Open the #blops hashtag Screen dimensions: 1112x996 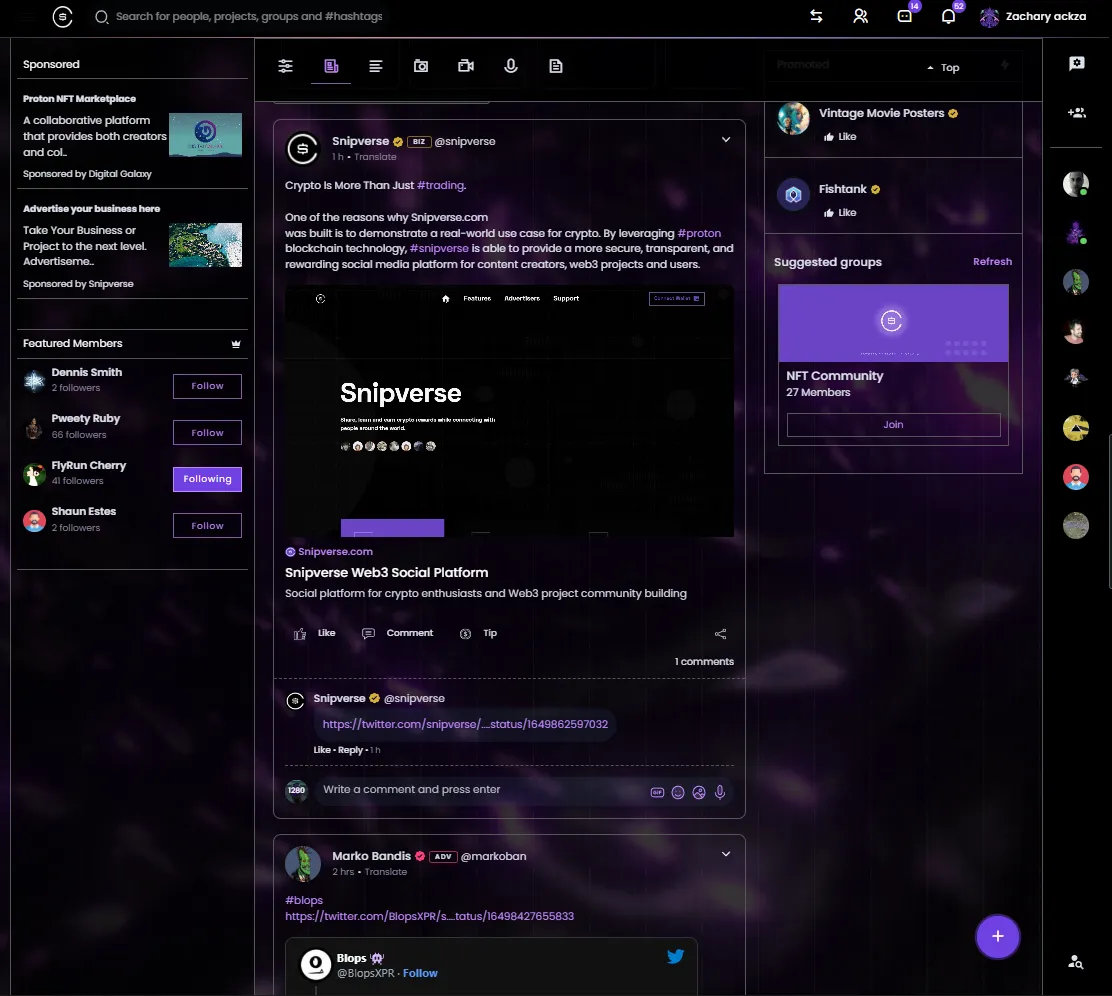pos(304,900)
